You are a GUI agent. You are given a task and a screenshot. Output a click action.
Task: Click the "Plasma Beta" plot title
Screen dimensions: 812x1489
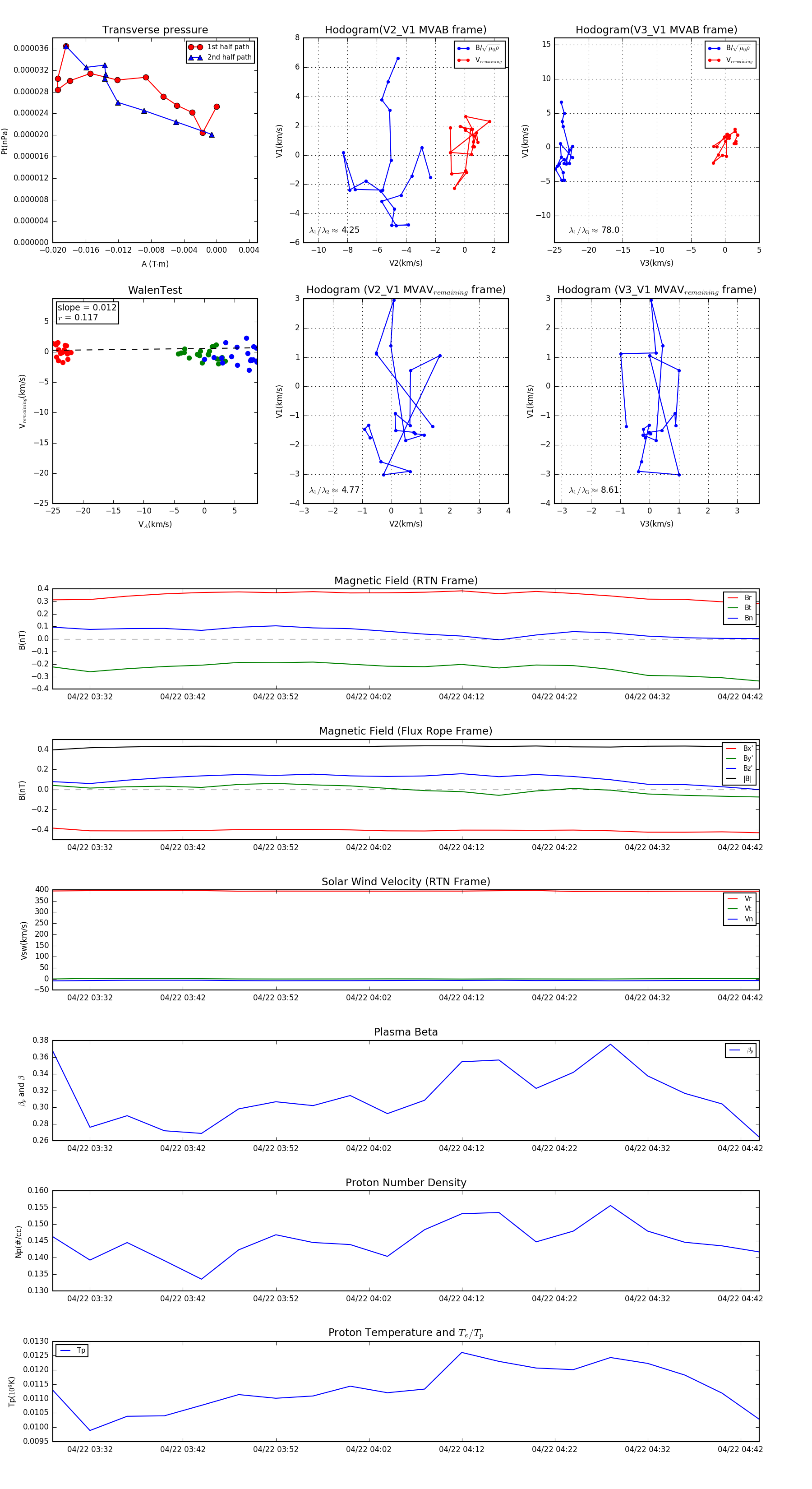pos(406,1032)
